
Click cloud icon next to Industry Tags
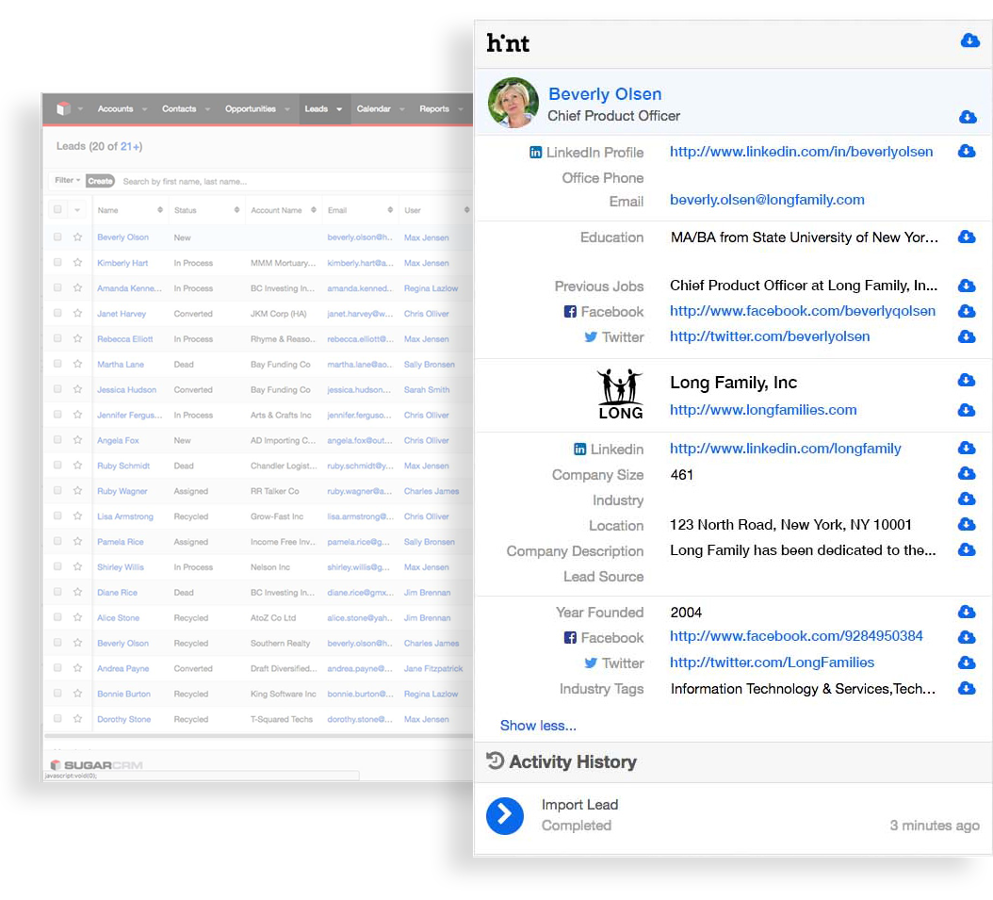coord(966,688)
